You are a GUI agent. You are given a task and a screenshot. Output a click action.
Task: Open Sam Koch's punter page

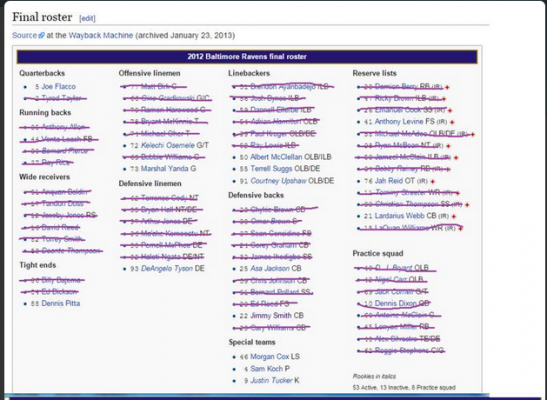267,369
